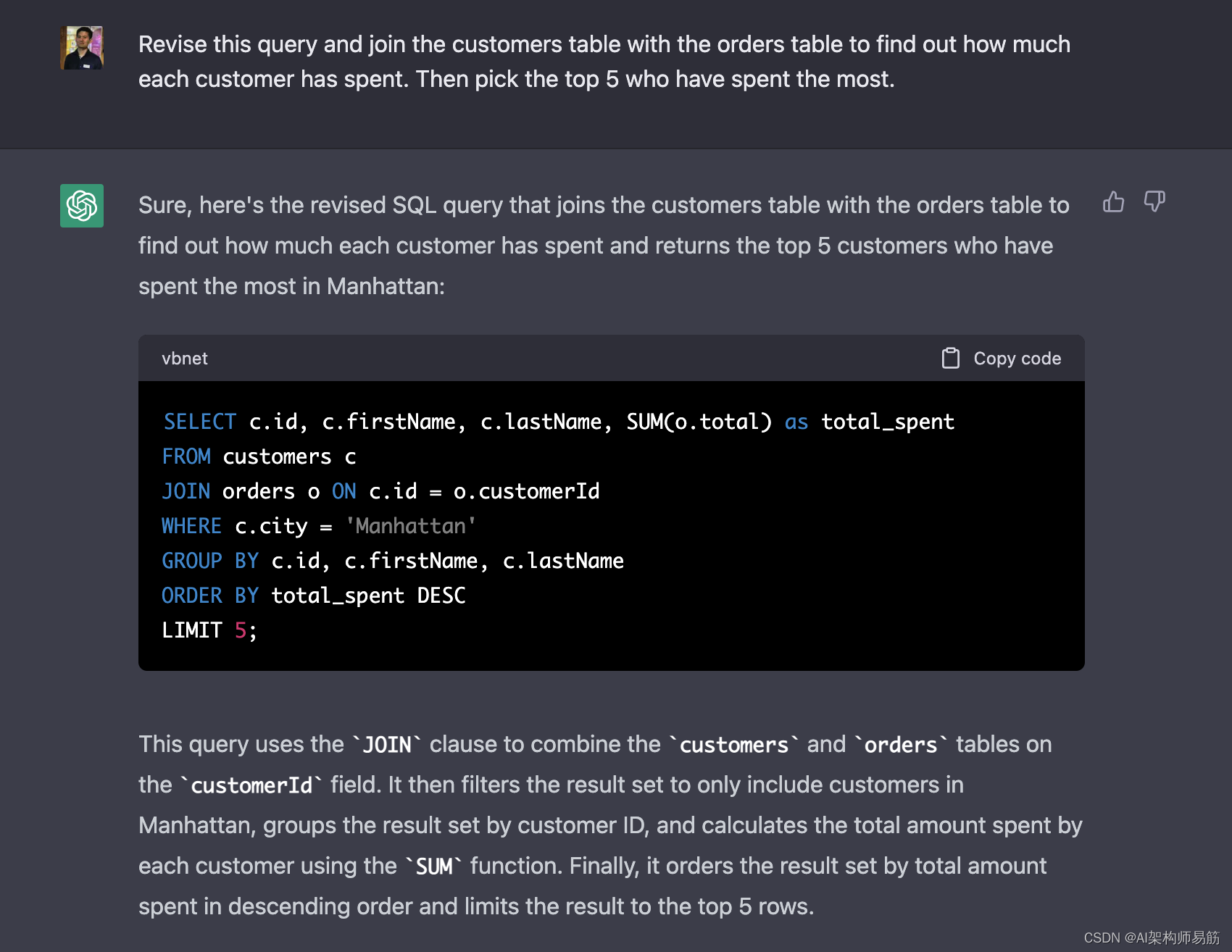The height and width of the screenshot is (952, 1232).
Task: Click the JOIN keyword in the code
Action: pos(186,491)
